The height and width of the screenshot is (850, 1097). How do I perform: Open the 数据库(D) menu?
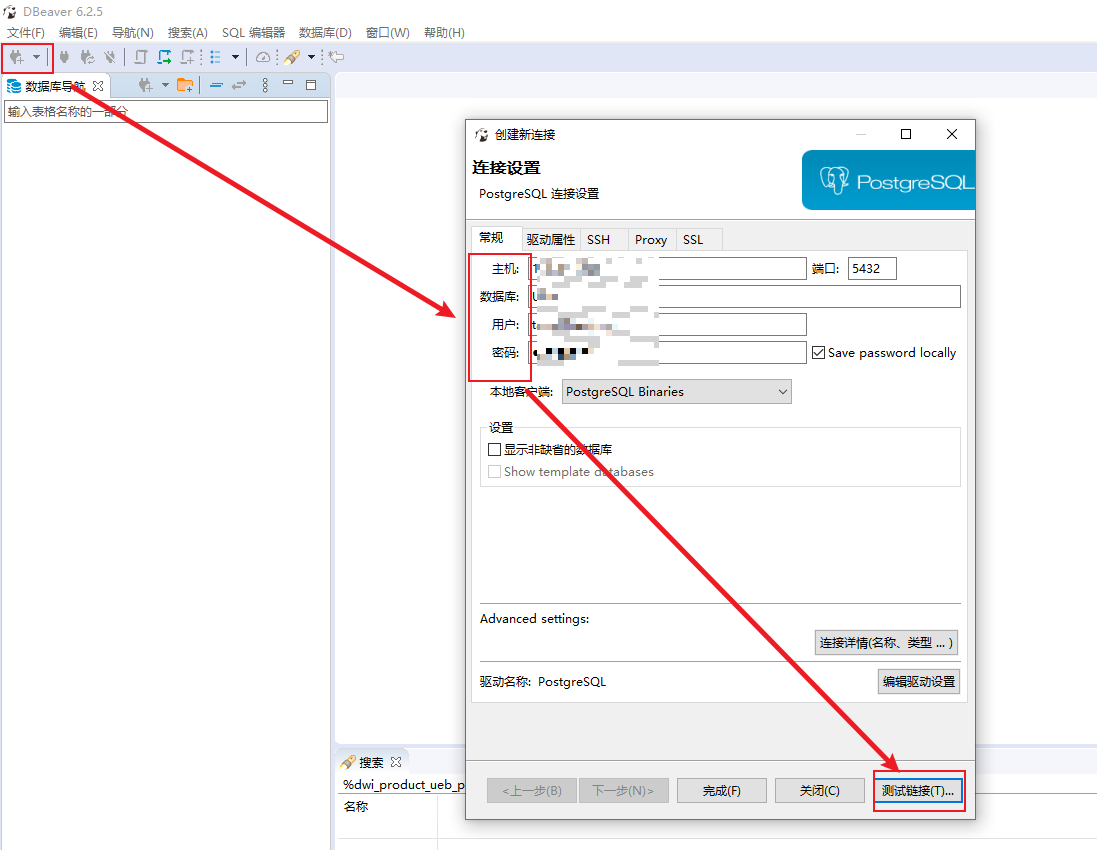pos(325,33)
